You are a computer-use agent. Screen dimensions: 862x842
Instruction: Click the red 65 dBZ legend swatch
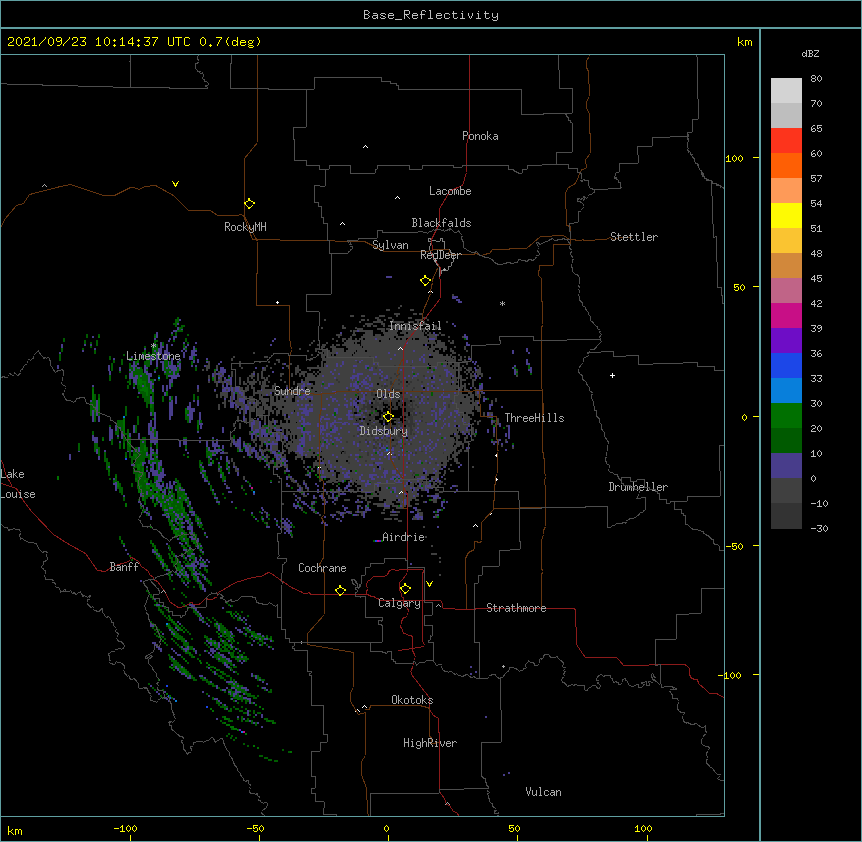pos(786,141)
